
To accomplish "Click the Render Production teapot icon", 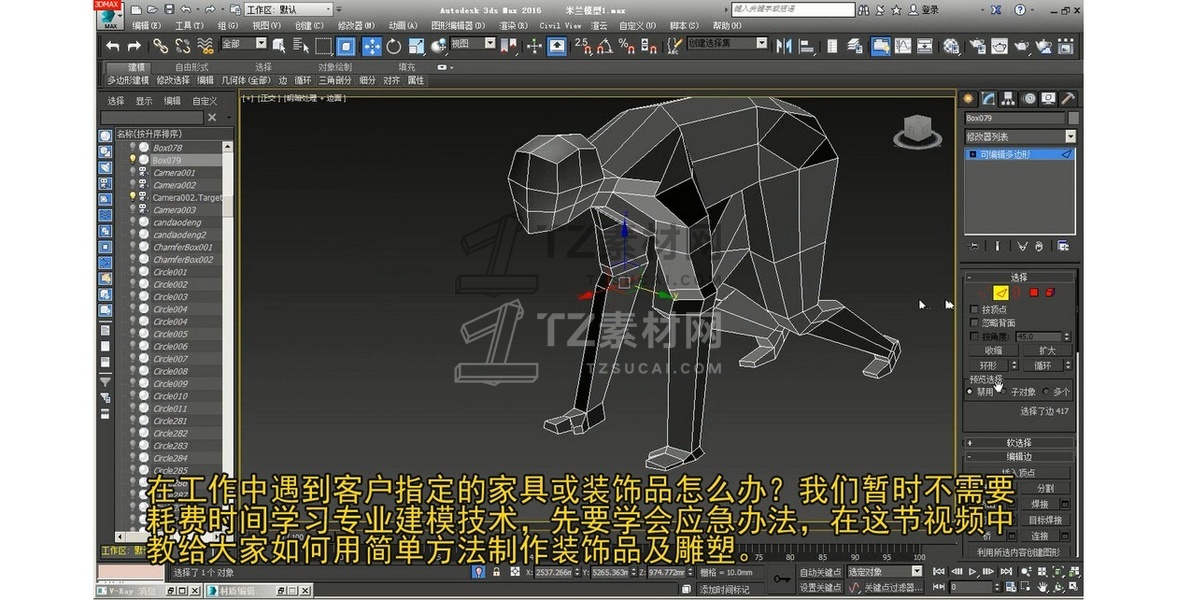I will coord(1021,46).
